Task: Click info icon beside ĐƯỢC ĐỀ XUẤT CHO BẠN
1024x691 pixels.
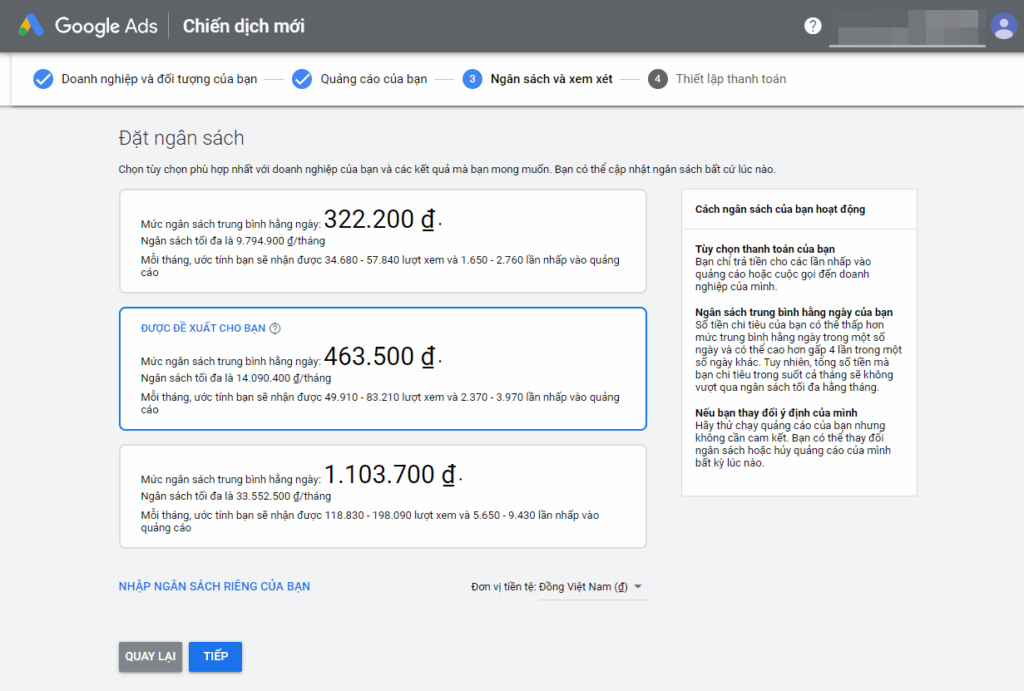Action: (275, 328)
